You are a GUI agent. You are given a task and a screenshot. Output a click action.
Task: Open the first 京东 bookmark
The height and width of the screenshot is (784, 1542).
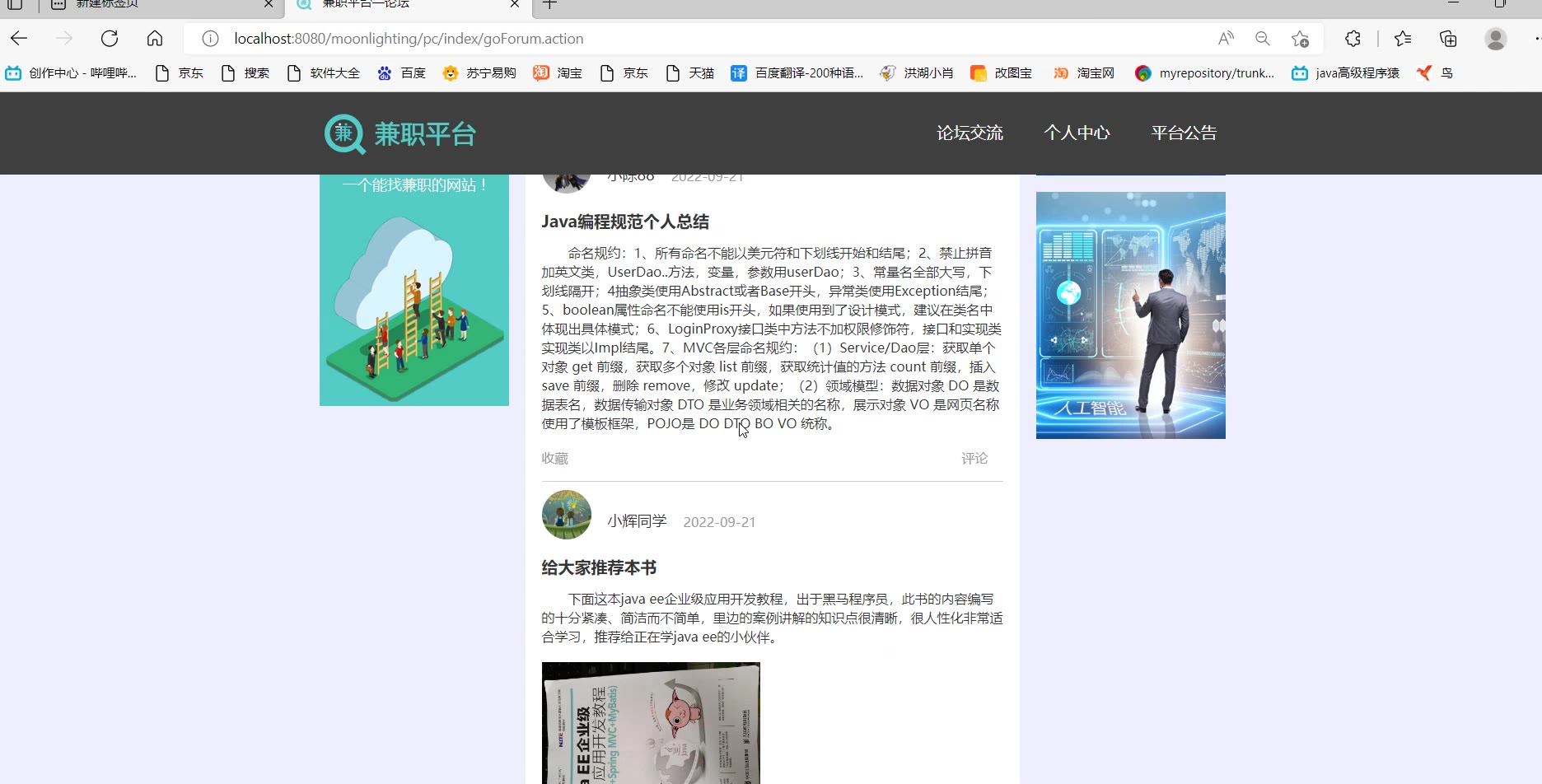(x=180, y=73)
